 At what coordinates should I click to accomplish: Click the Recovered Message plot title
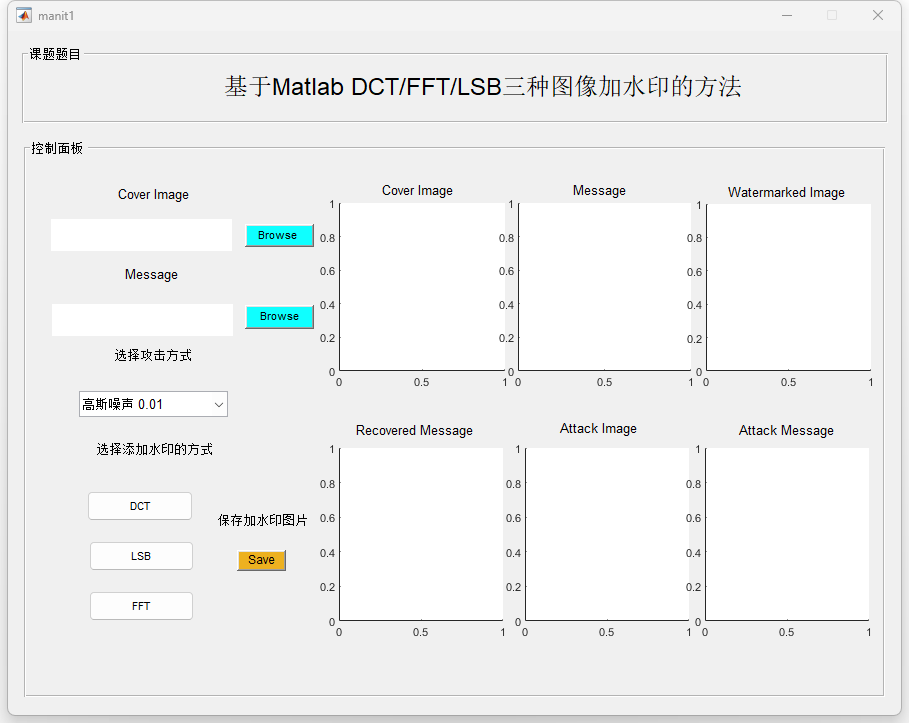[414, 431]
